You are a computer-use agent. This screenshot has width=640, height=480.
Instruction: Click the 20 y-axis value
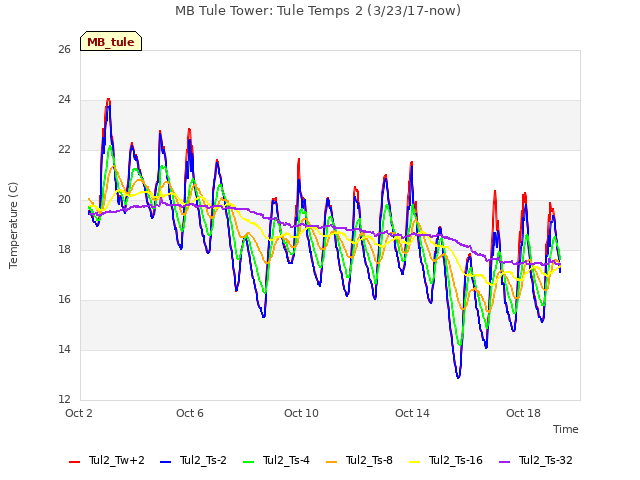coord(64,200)
